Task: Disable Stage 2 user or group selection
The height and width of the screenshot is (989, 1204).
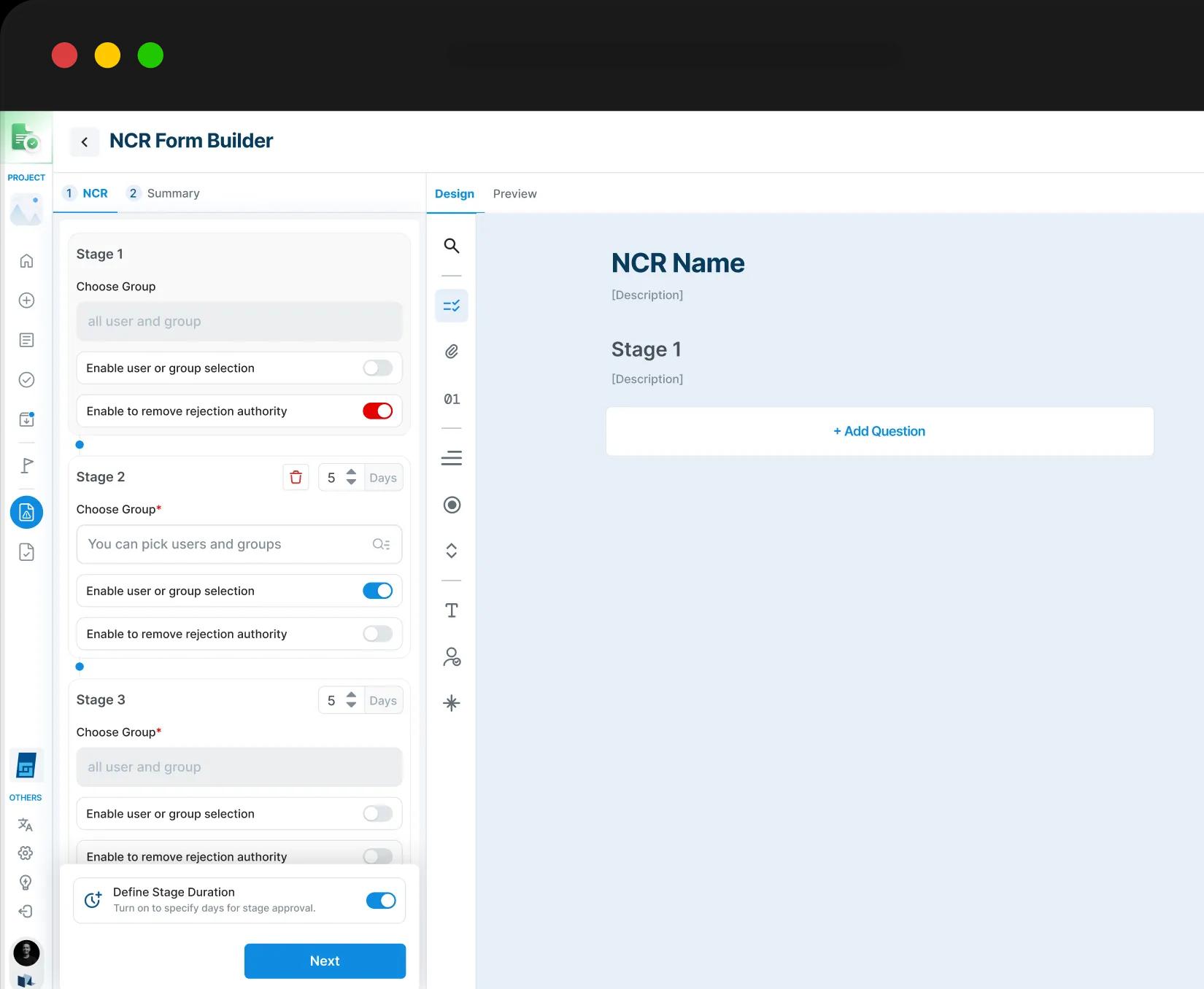Action: coord(378,591)
